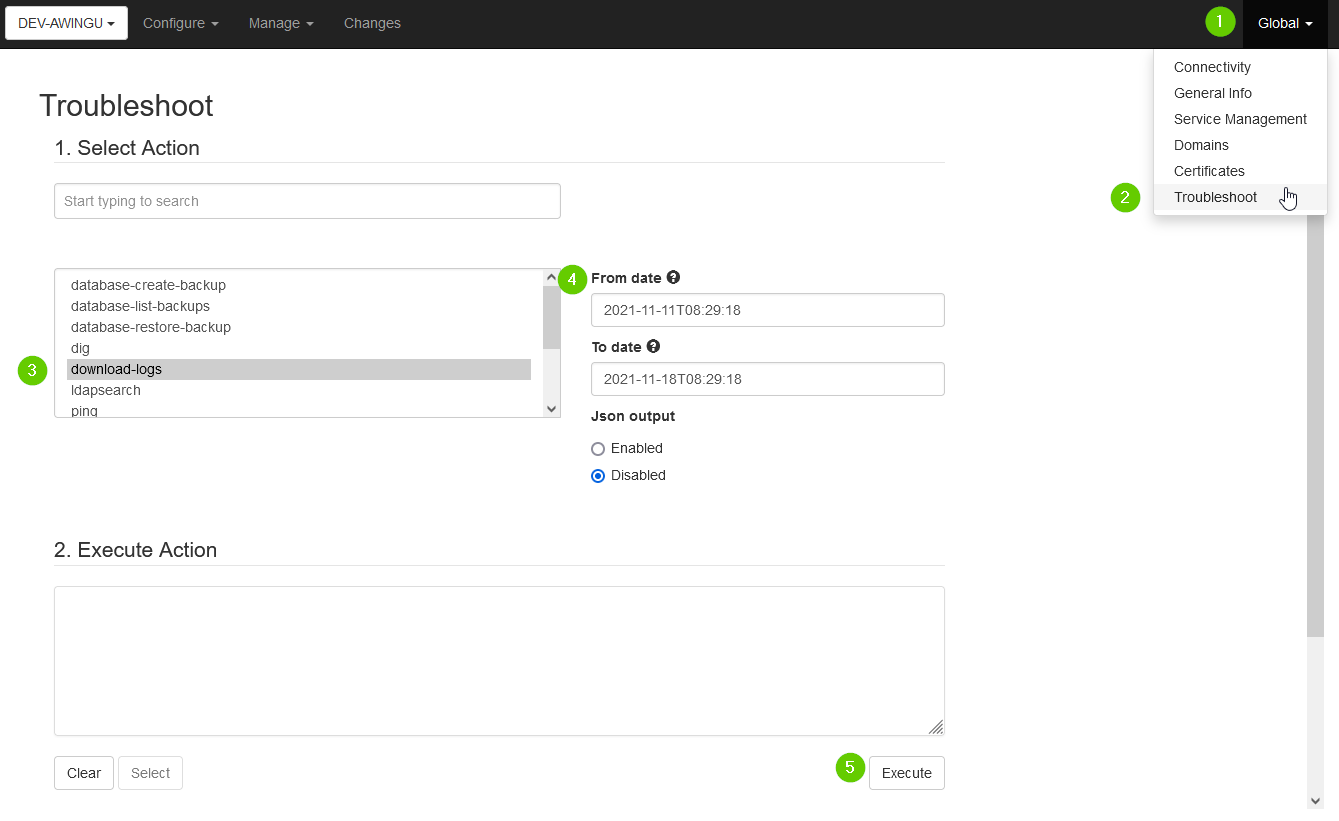Open the Changes page
1339x821 pixels.
pyautogui.click(x=372, y=23)
